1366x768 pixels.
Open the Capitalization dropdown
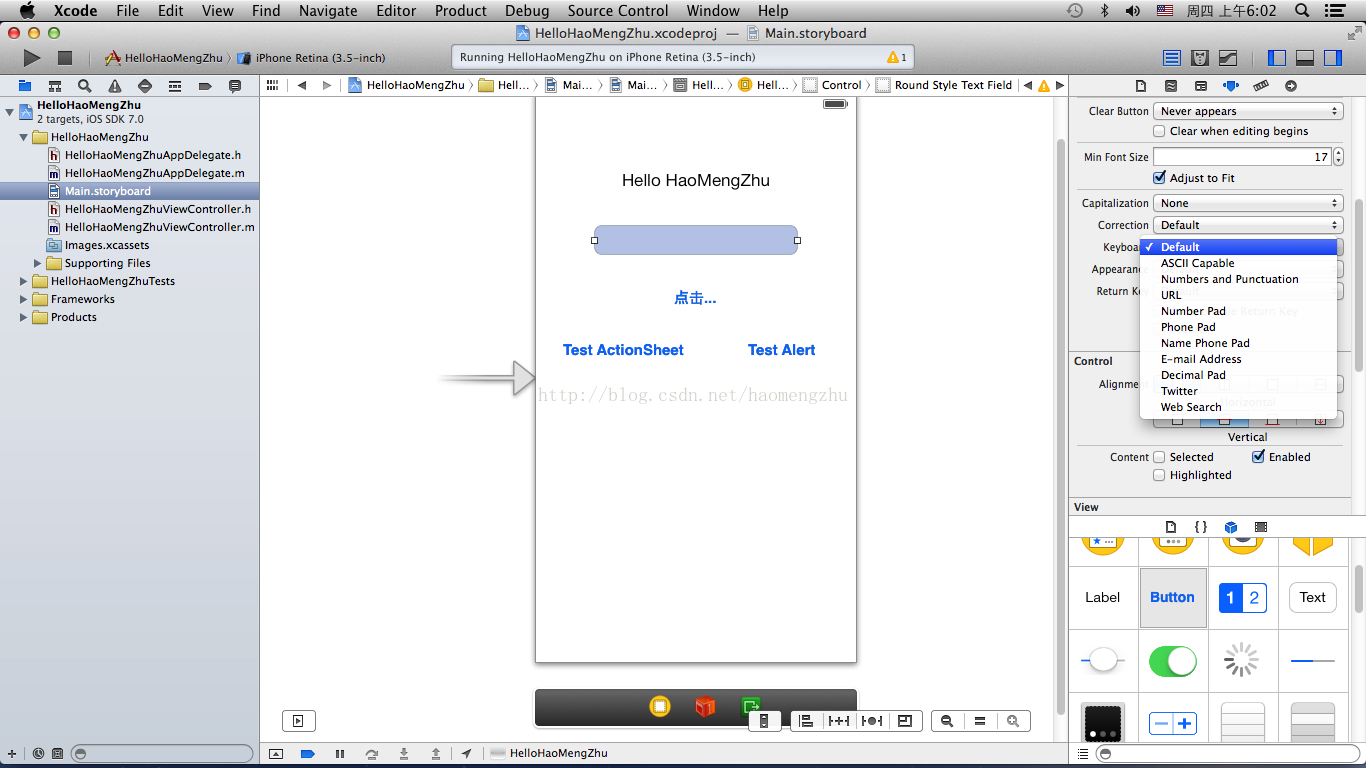[1248, 203]
